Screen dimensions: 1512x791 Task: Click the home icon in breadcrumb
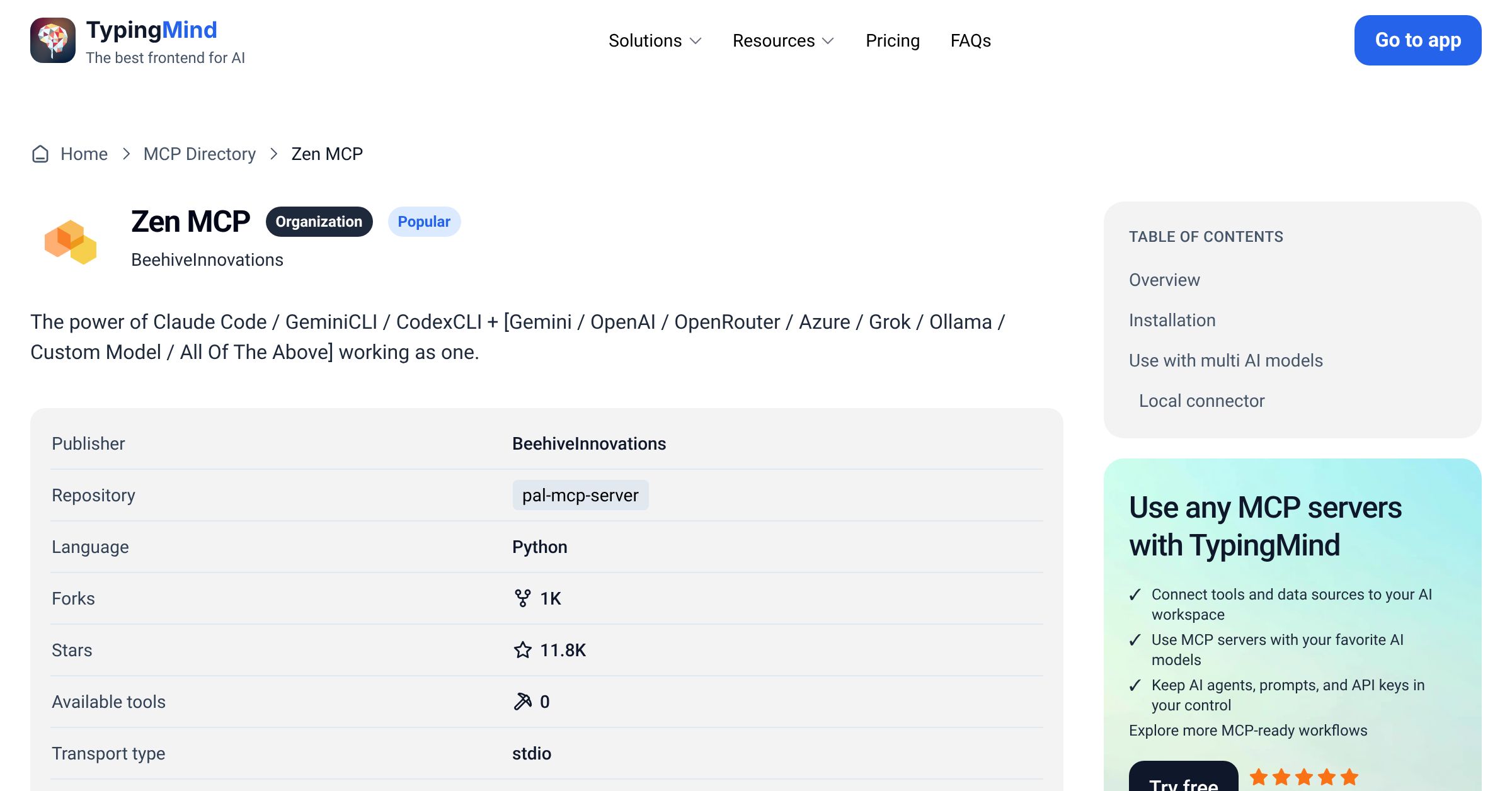coord(40,154)
